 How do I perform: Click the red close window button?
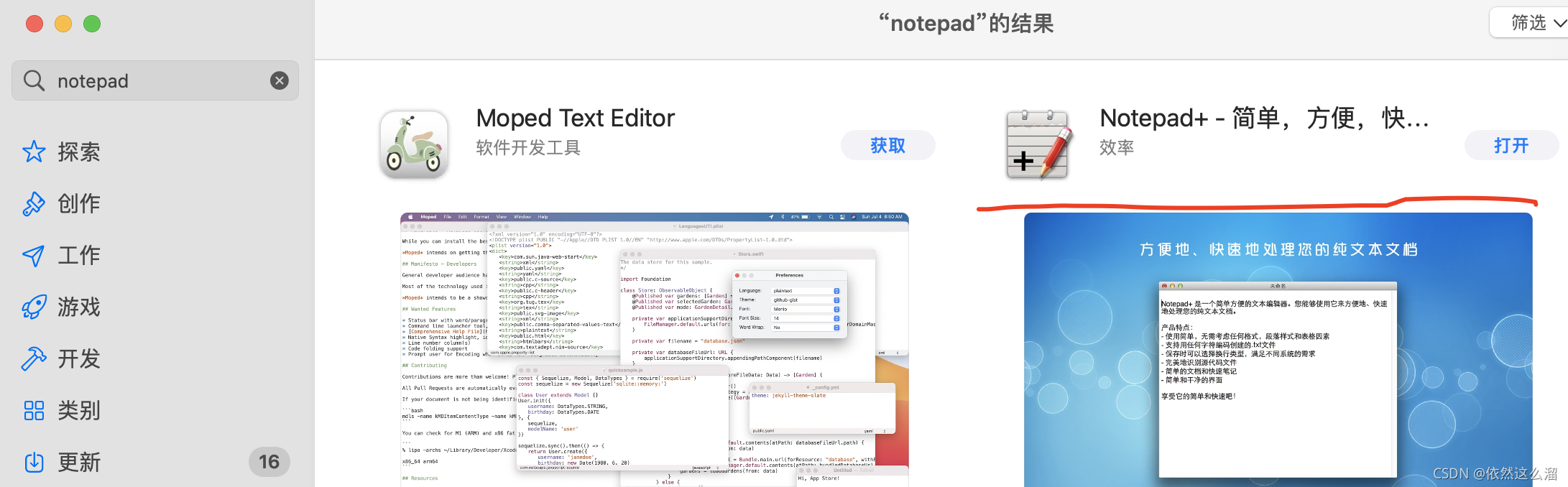point(34,24)
